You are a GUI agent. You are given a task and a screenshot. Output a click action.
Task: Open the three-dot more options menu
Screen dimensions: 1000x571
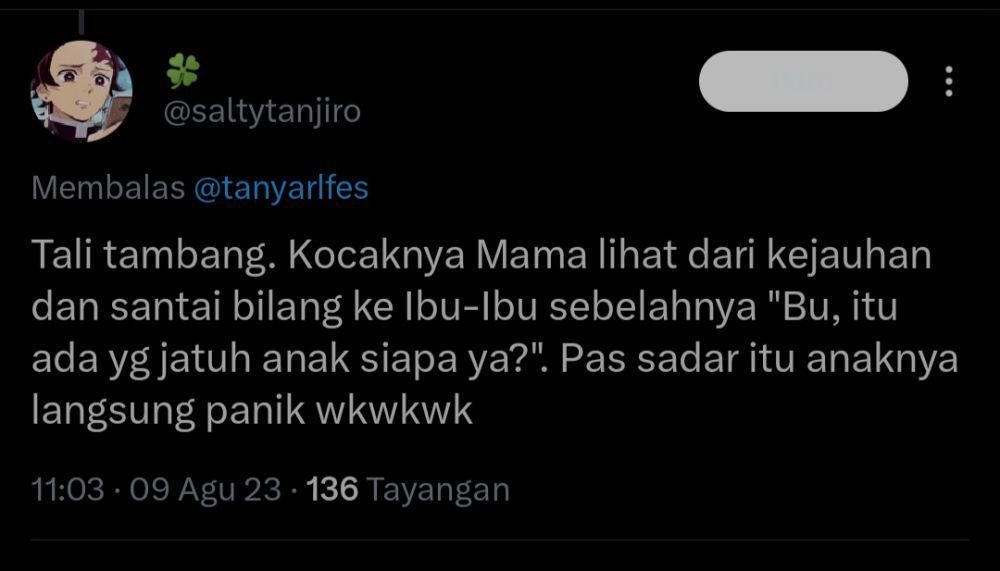949,82
